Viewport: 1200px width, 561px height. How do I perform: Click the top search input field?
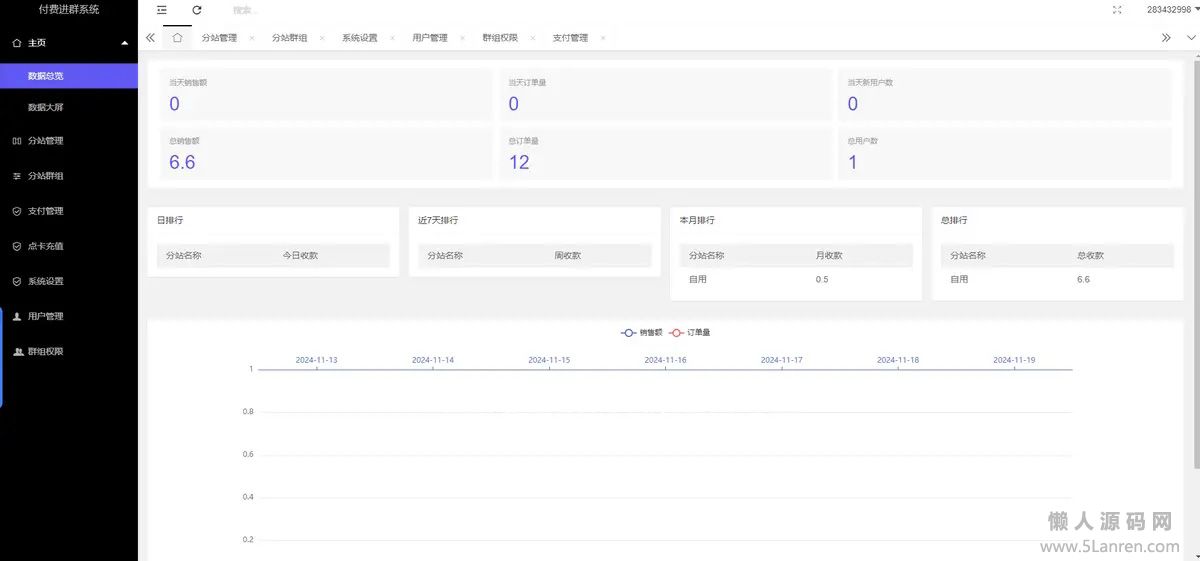pyautogui.click(x=300, y=10)
